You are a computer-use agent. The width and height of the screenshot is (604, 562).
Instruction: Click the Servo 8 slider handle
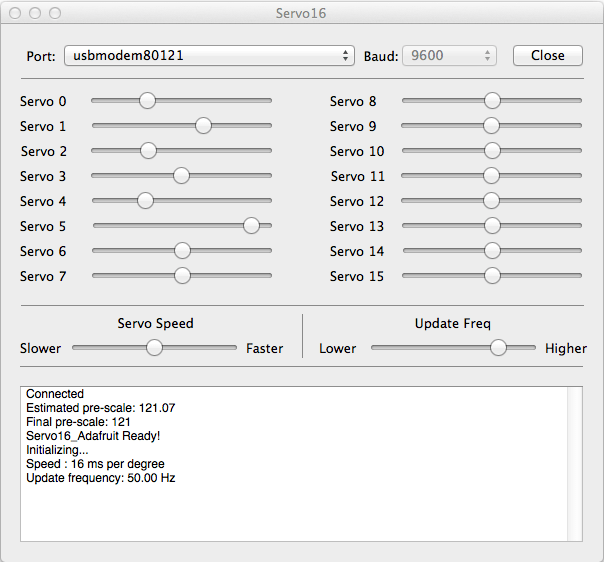(492, 100)
